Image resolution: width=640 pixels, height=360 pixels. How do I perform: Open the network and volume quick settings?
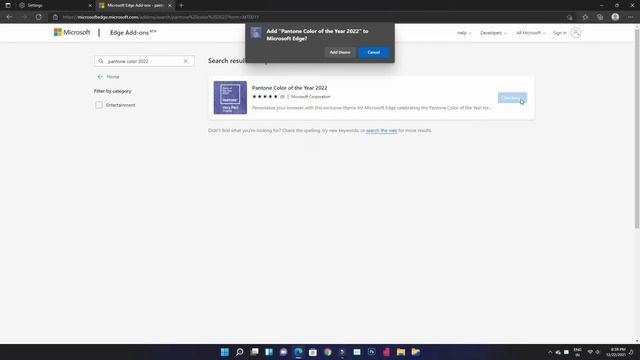tap(593, 352)
